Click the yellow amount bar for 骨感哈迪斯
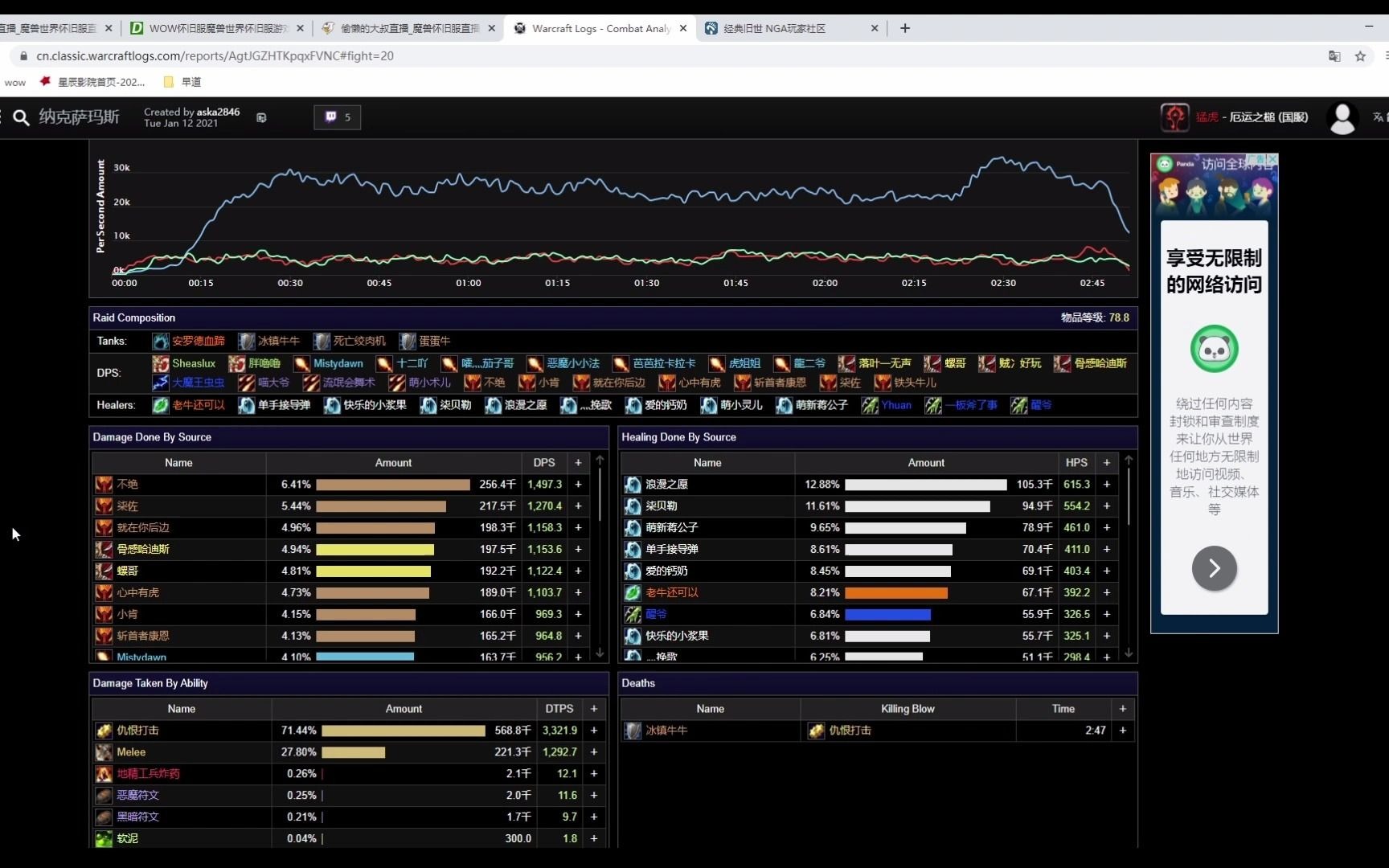This screenshot has height=868, width=1389. (375, 550)
